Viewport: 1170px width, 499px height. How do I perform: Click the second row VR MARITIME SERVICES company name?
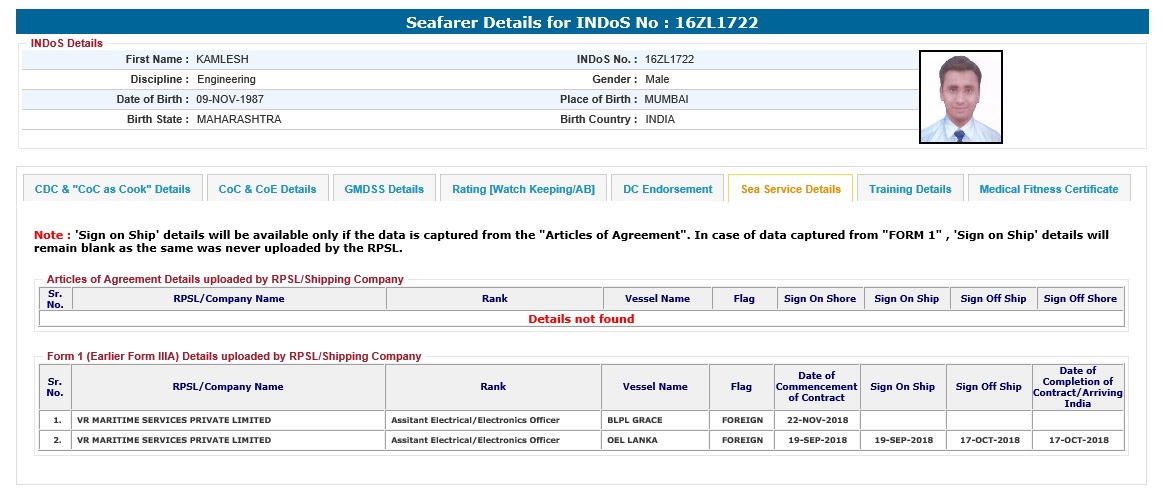(174, 440)
